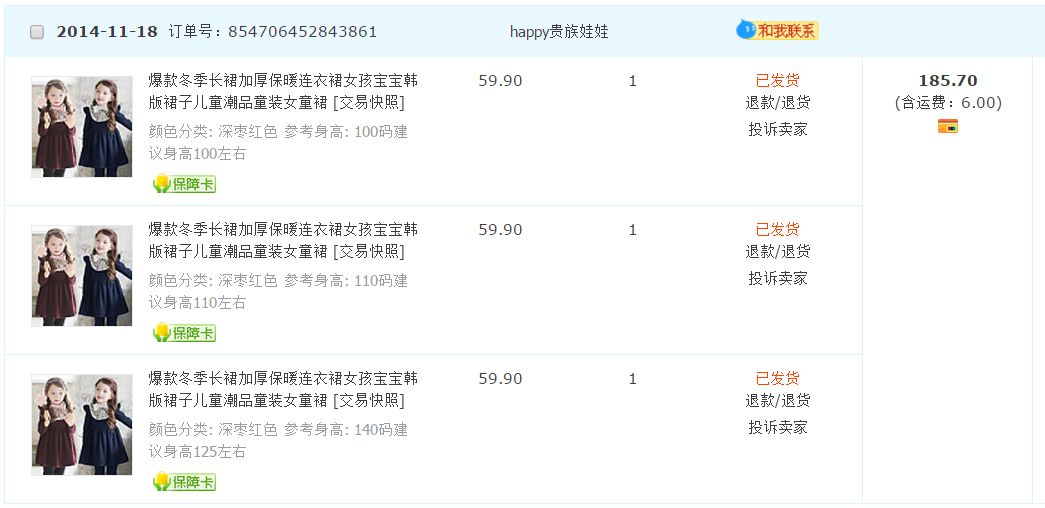Open the seller happy贵族娃娃 shop link
The width and height of the screenshot is (1045, 508).
coord(558,32)
